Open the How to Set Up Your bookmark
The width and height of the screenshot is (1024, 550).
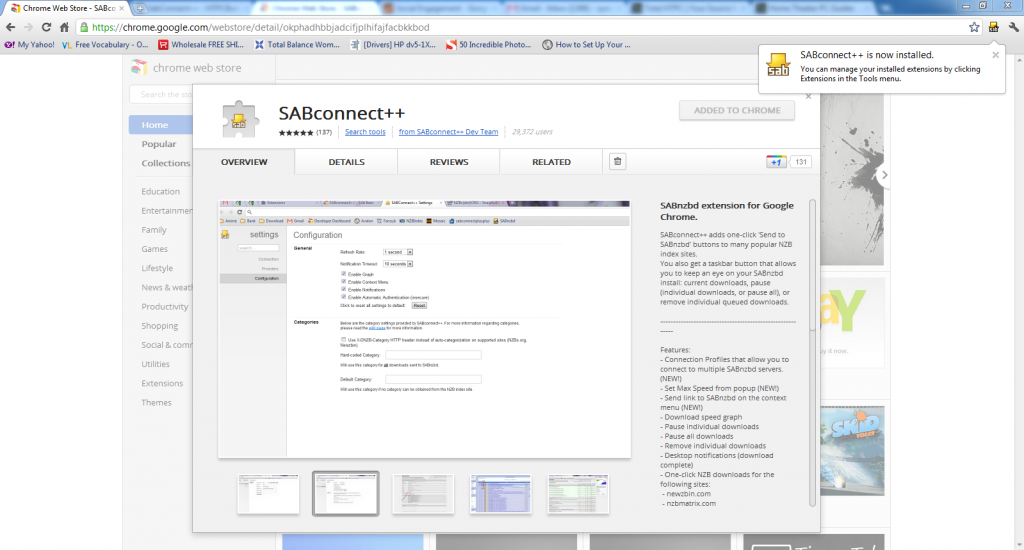pos(586,45)
